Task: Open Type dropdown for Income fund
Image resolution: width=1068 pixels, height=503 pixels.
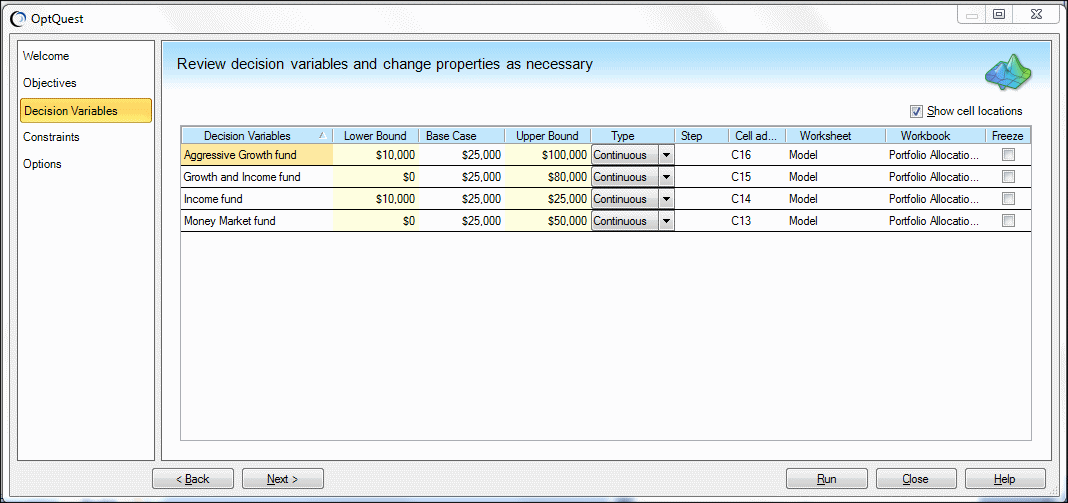Action: (x=667, y=199)
